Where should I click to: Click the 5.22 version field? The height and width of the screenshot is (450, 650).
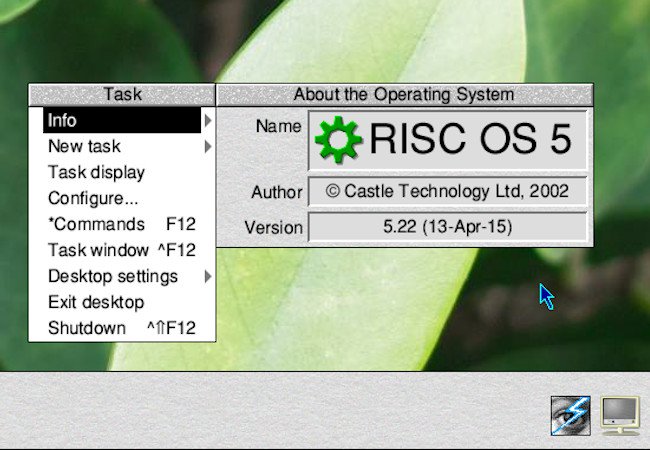point(447,227)
